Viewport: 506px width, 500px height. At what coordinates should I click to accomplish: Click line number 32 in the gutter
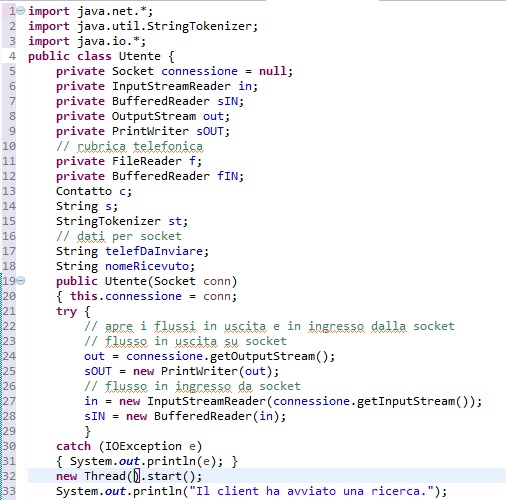[x=9, y=476]
